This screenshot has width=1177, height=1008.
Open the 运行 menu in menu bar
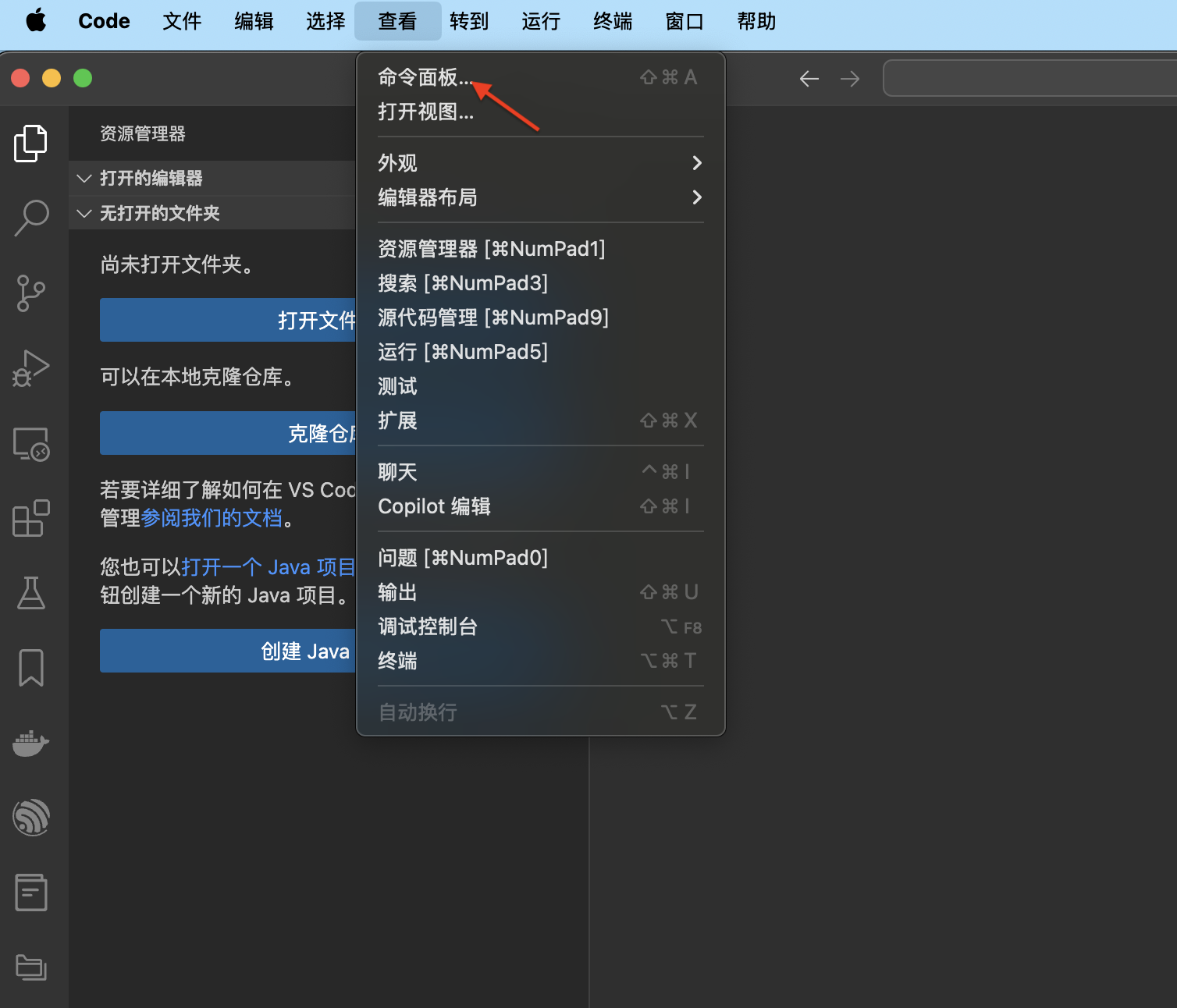point(541,21)
